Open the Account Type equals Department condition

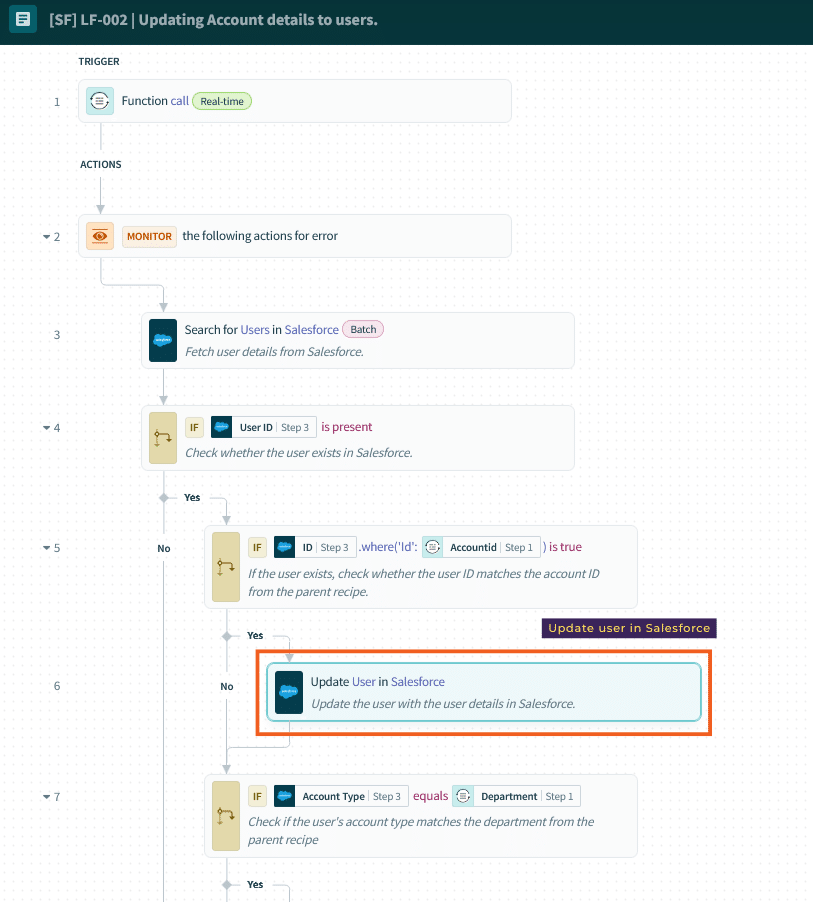(x=421, y=816)
